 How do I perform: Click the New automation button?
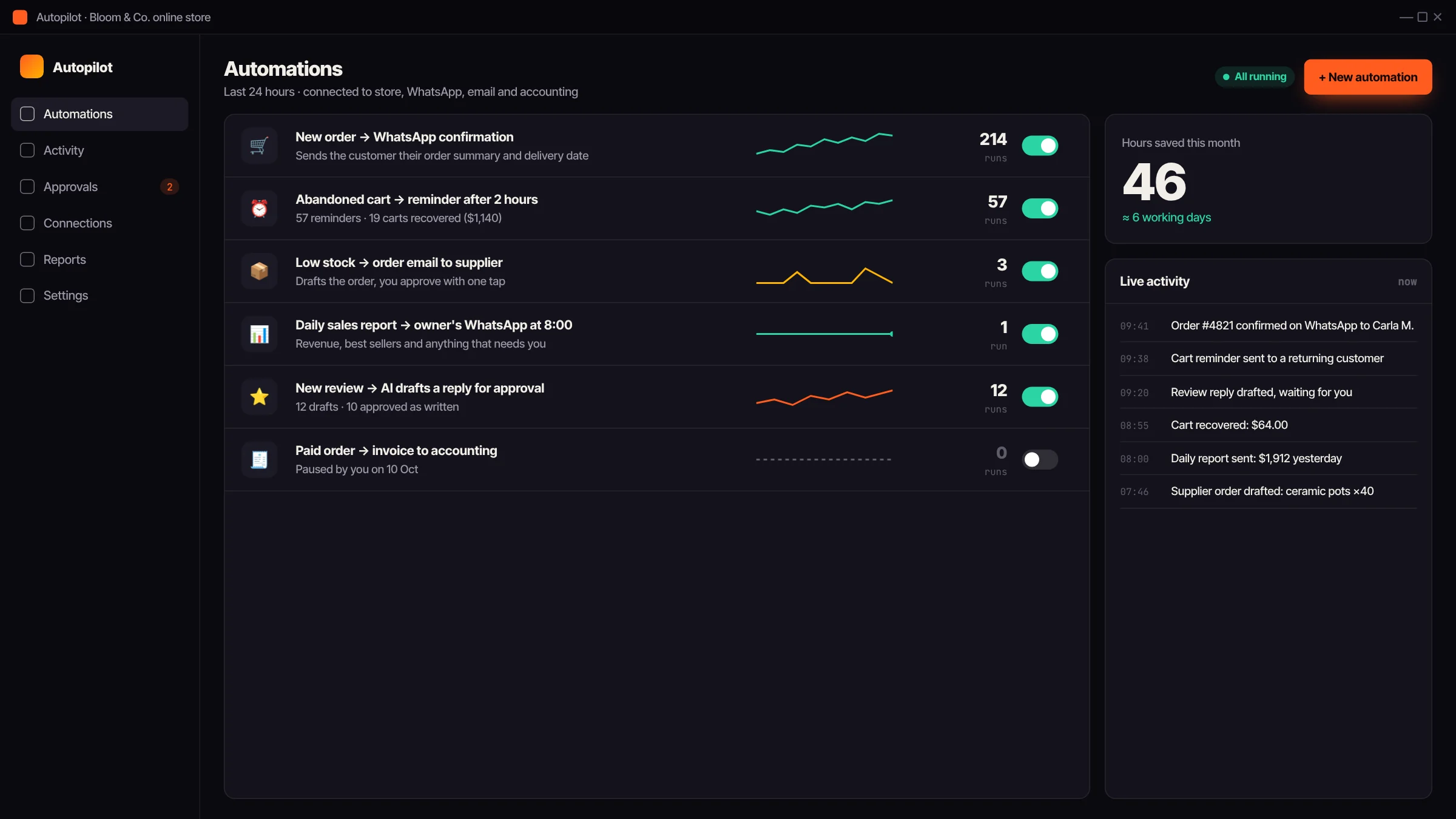(1368, 77)
